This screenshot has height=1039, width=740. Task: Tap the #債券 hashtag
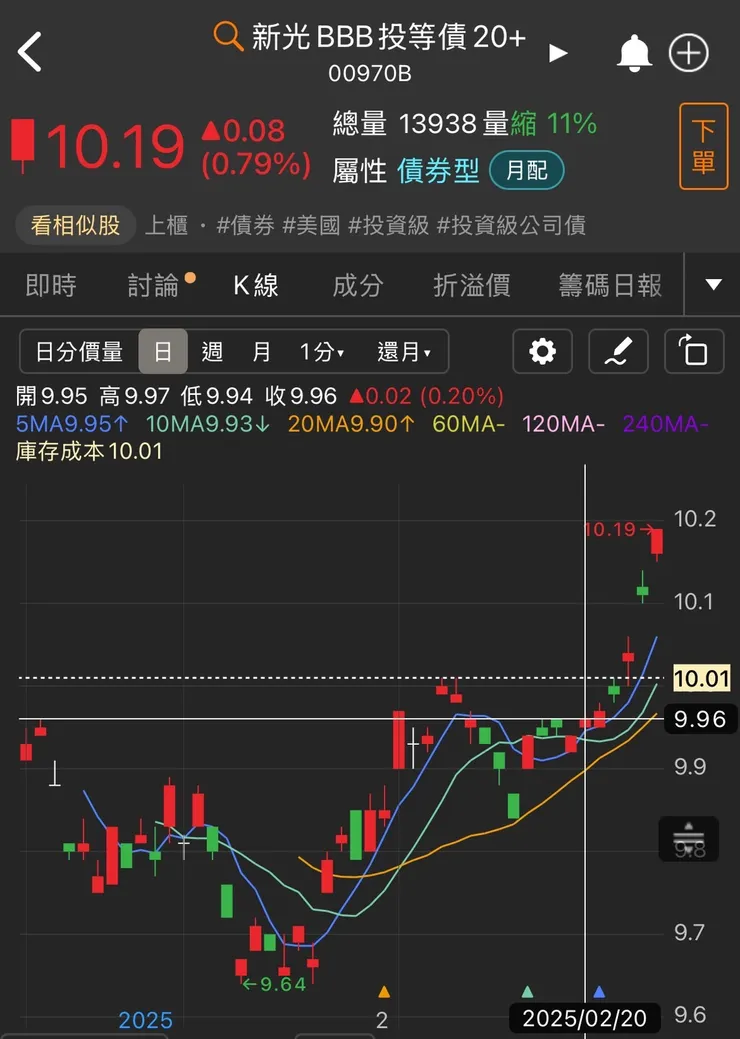click(245, 225)
